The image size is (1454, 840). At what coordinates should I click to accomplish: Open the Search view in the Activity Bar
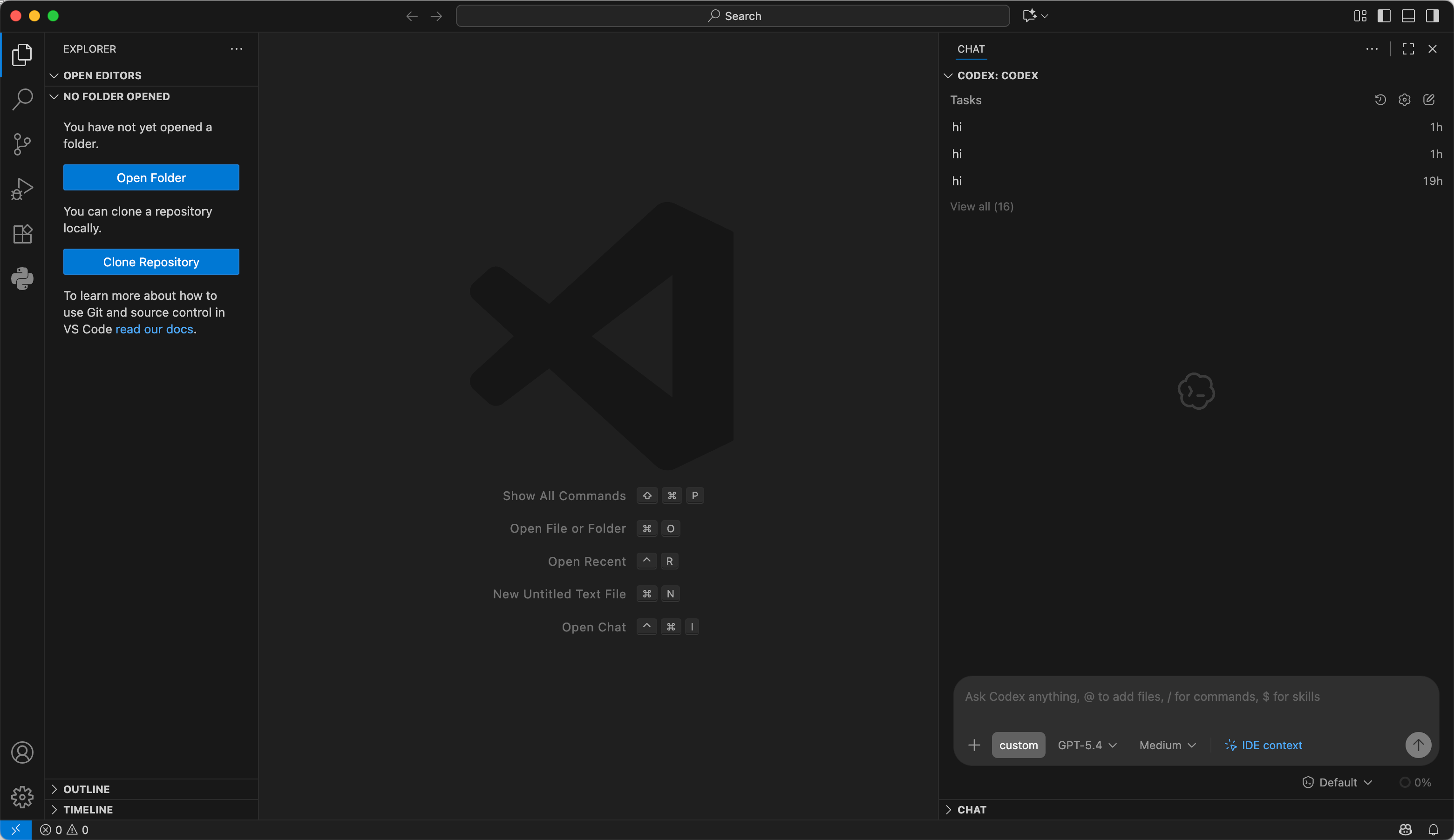[x=22, y=99]
